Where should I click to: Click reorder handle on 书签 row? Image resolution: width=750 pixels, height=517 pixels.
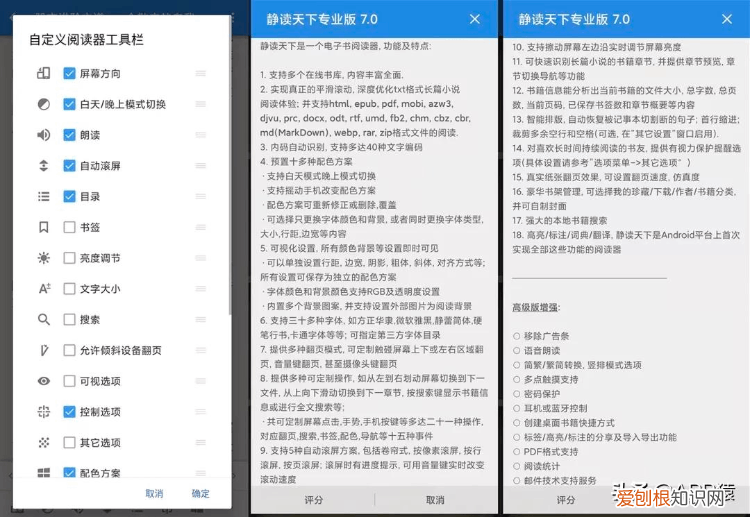pyautogui.click(x=200, y=227)
